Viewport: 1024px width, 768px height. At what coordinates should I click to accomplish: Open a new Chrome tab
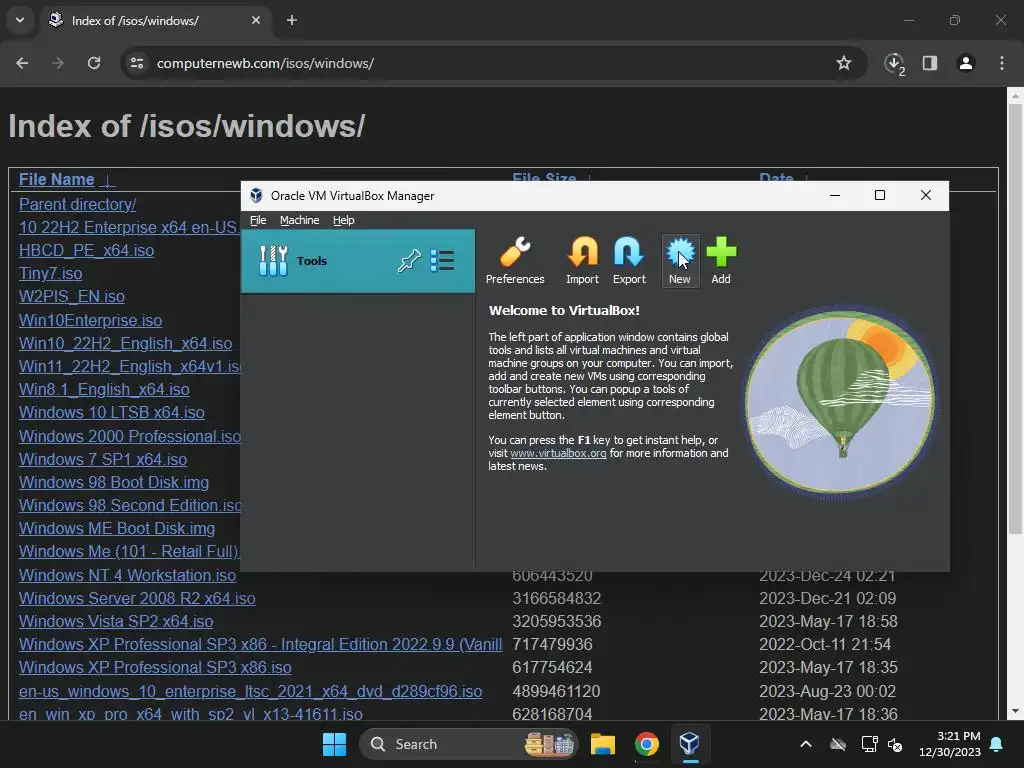[292, 20]
